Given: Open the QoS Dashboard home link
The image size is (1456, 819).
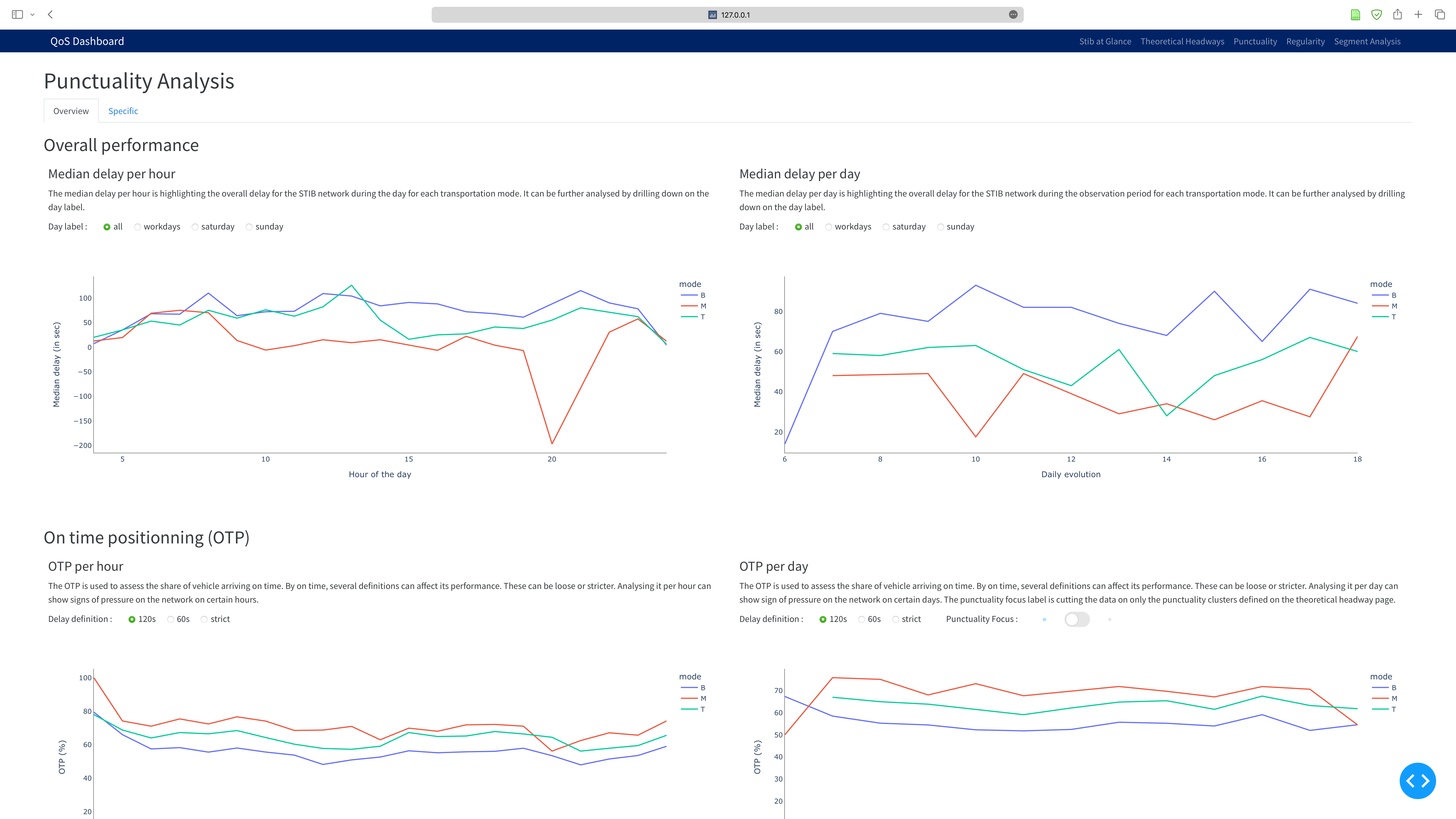Looking at the screenshot, I should click(87, 41).
